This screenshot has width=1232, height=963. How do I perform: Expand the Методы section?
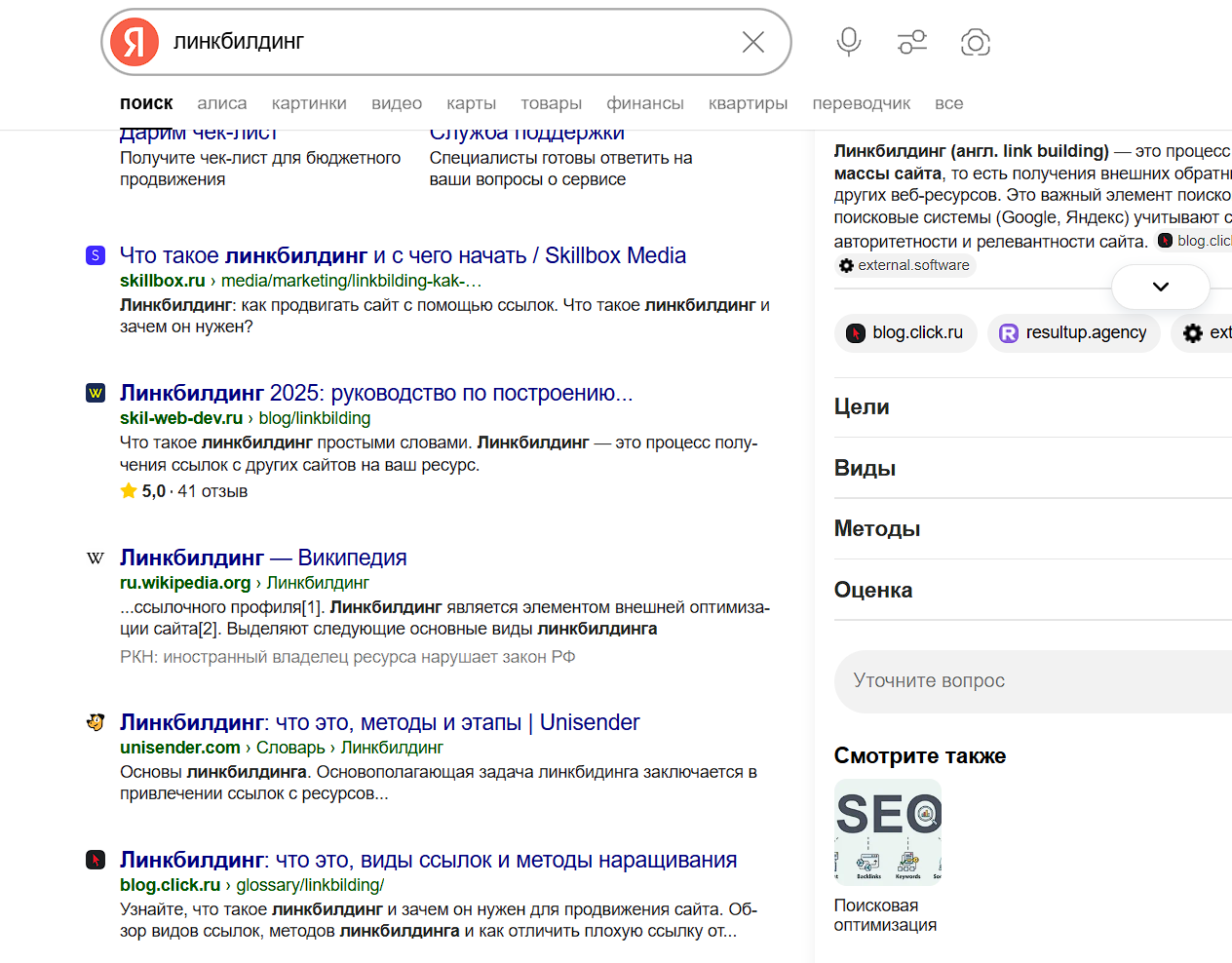click(x=1033, y=528)
